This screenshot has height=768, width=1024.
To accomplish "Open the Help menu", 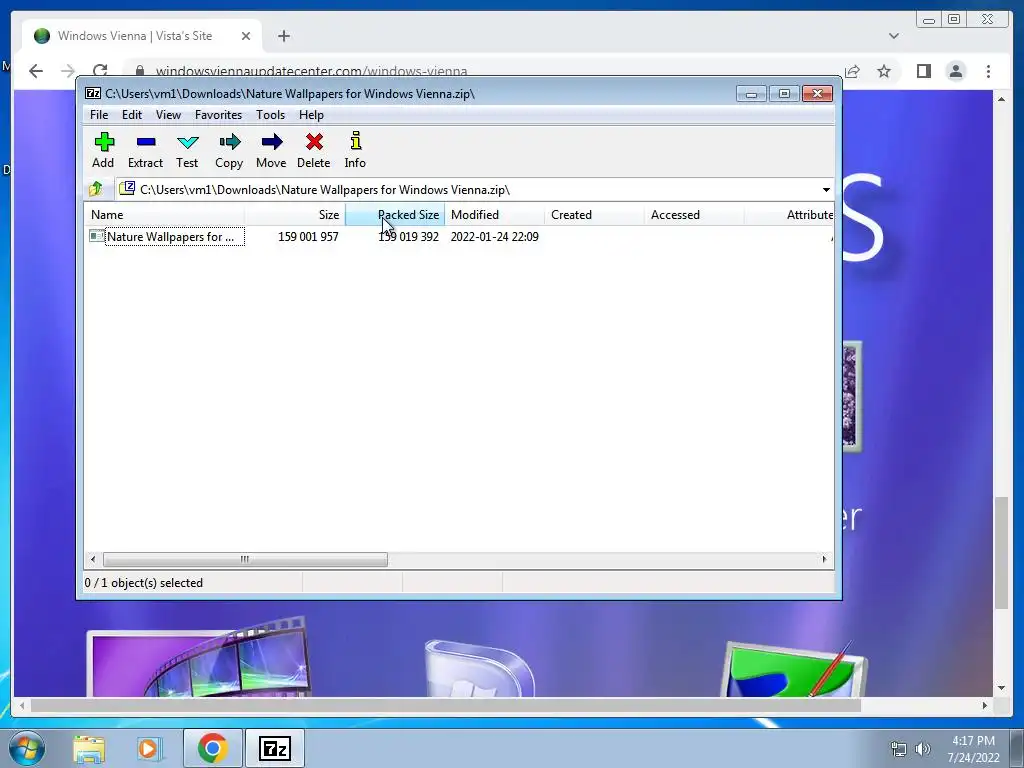I will [x=312, y=115].
